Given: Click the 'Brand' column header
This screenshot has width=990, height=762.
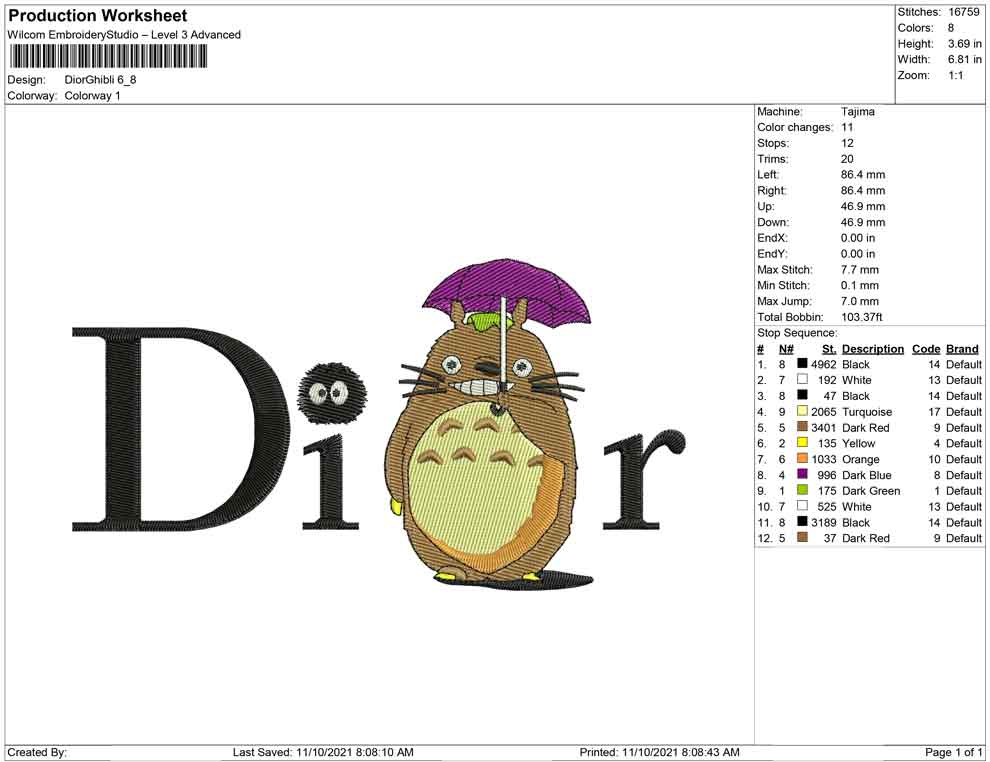Looking at the screenshot, I should coord(962,349).
